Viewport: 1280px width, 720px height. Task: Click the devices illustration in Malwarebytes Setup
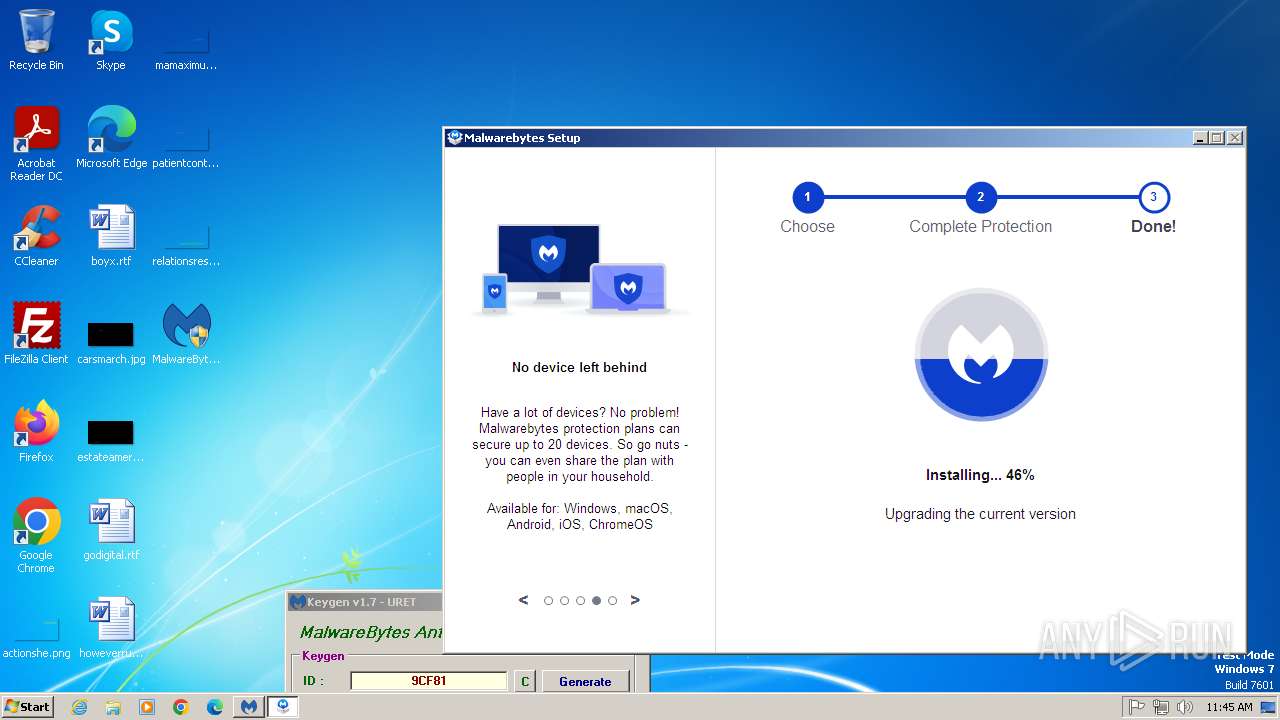click(581, 269)
